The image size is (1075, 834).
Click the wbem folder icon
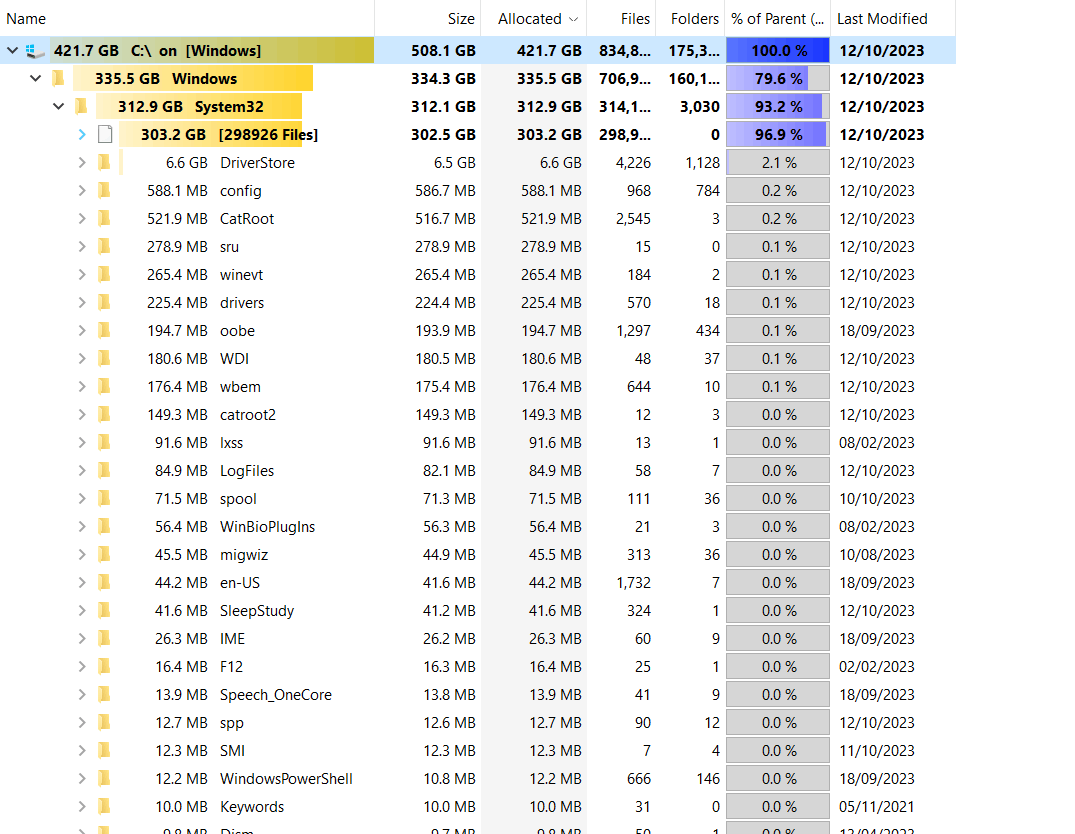(x=104, y=387)
